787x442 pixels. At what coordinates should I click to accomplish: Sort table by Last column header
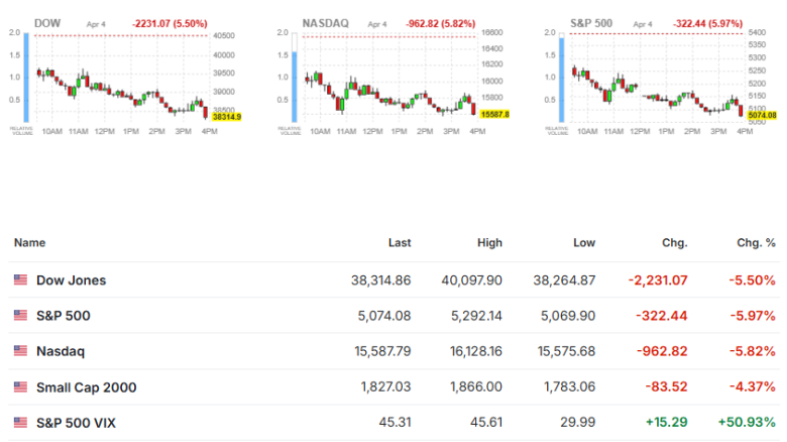(400, 243)
